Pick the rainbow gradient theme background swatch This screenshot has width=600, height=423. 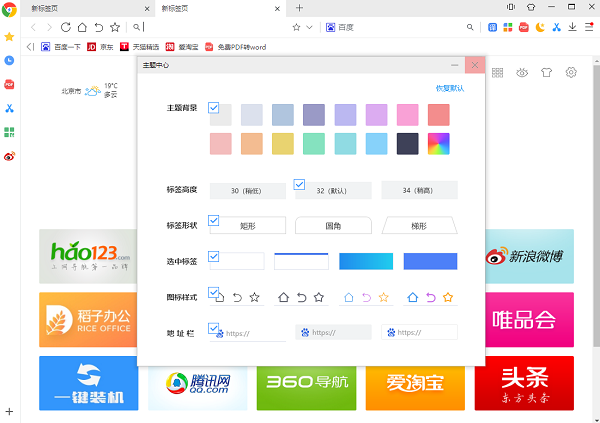click(440, 144)
